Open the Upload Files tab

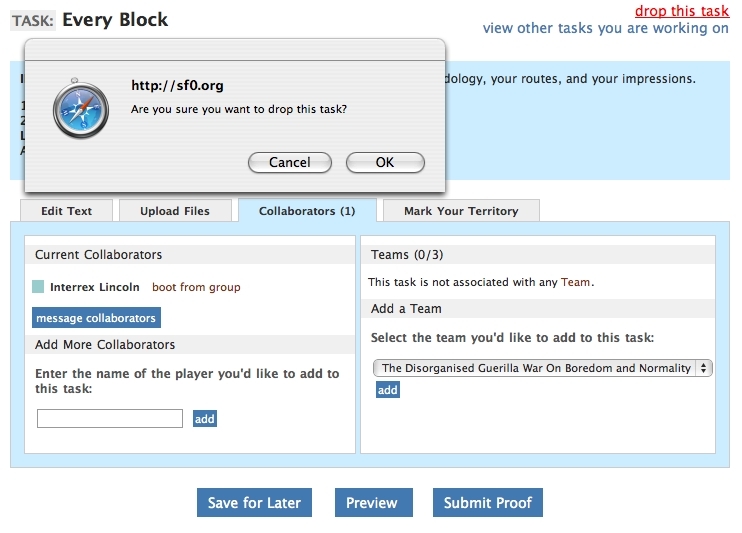coord(175,211)
